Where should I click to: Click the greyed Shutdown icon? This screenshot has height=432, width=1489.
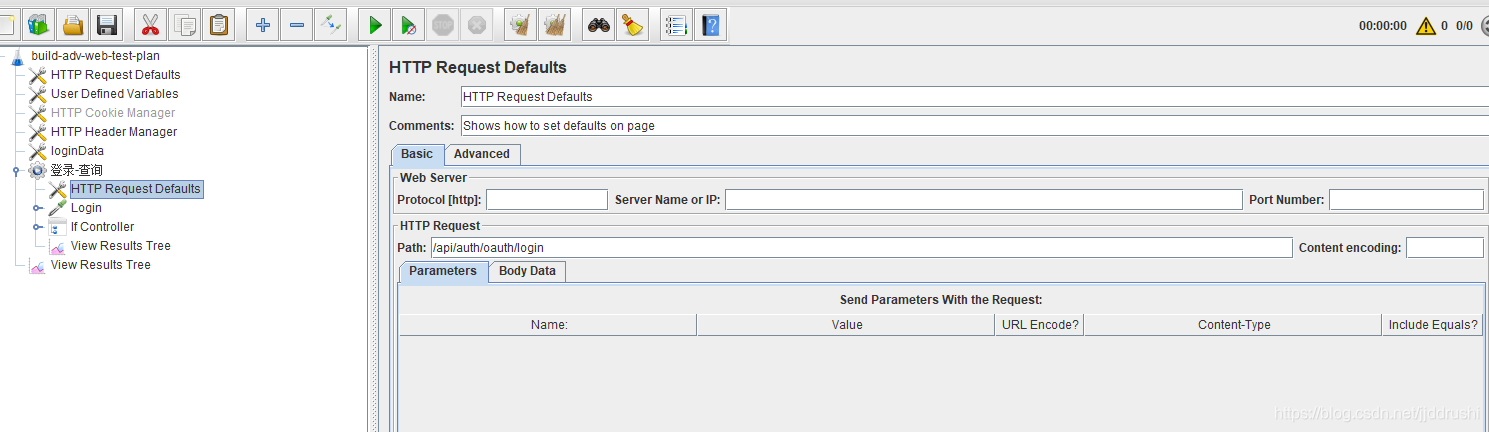[477, 25]
